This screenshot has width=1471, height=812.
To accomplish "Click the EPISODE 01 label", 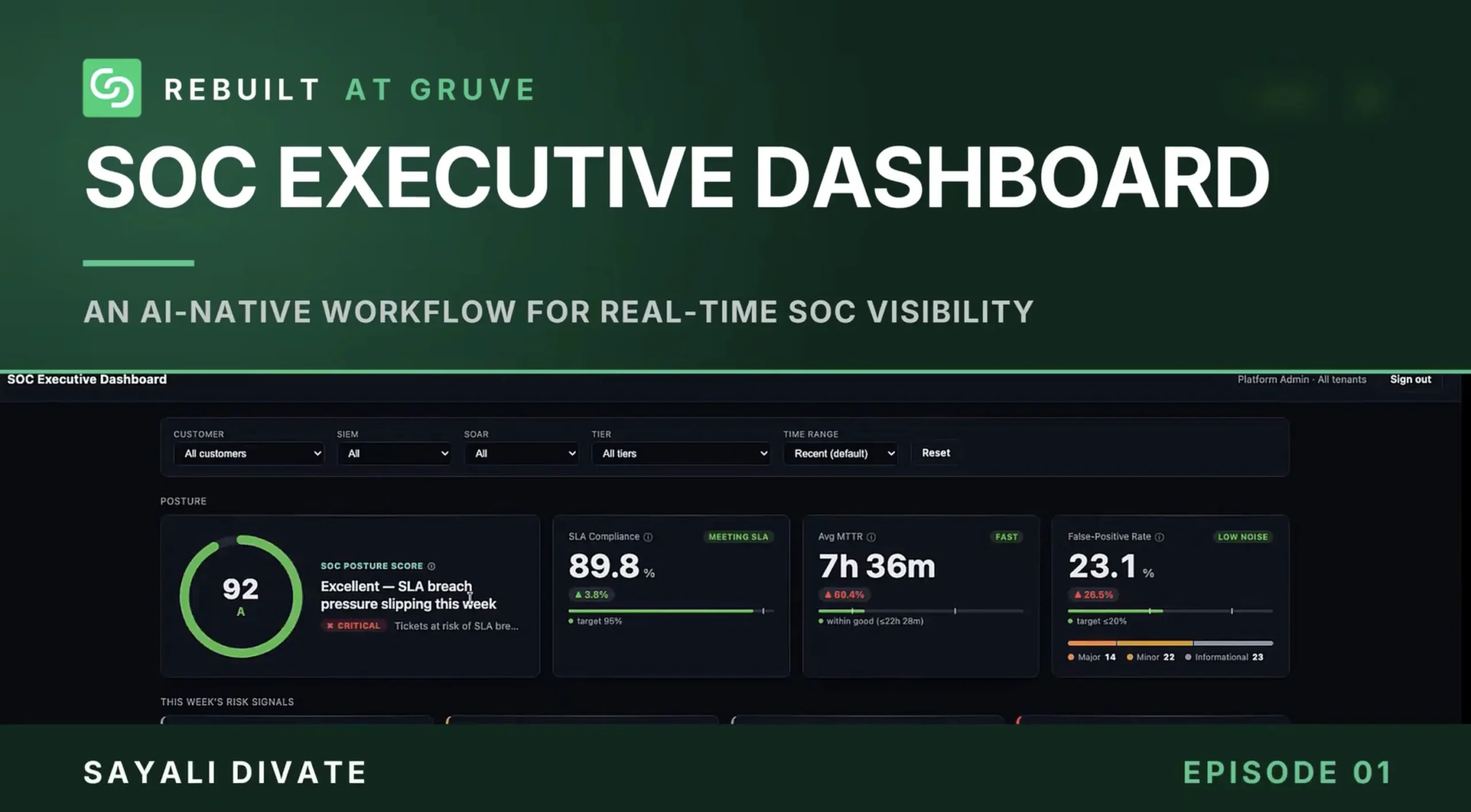I will point(1288,772).
